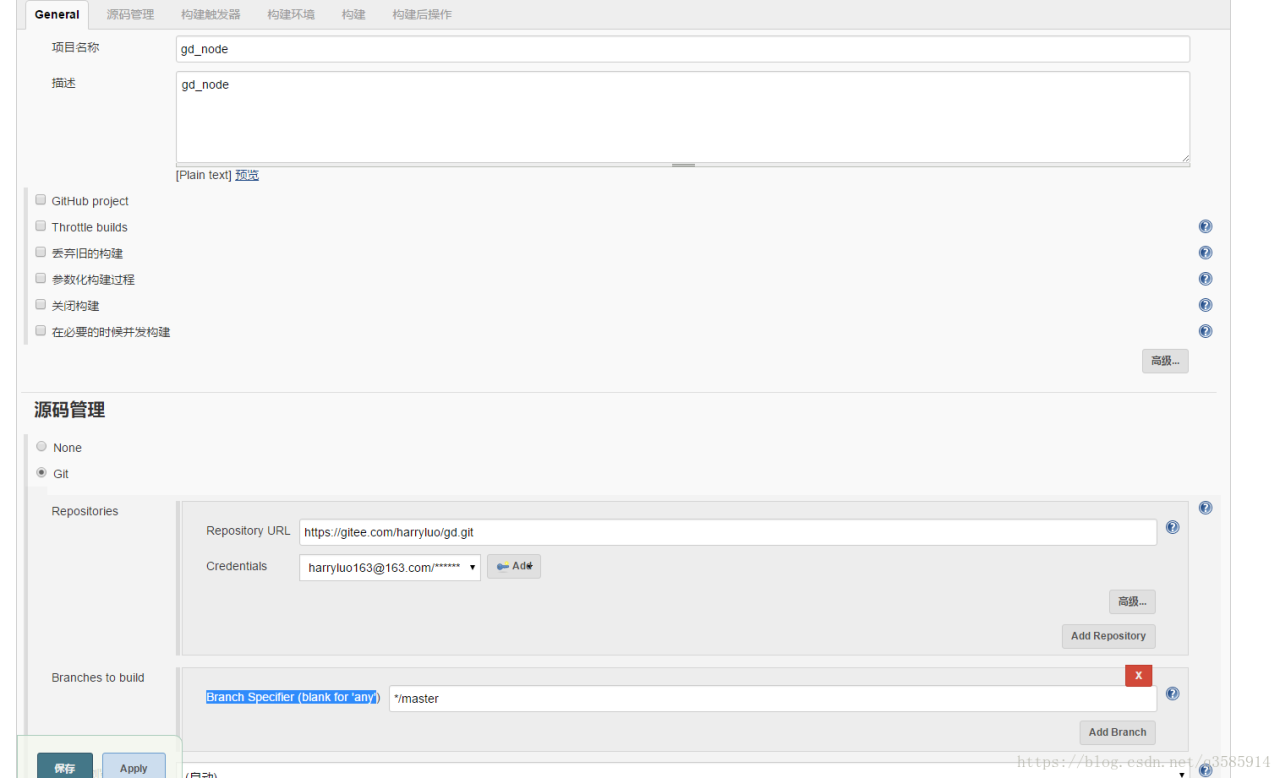Click the 项目名称 label

76,47
